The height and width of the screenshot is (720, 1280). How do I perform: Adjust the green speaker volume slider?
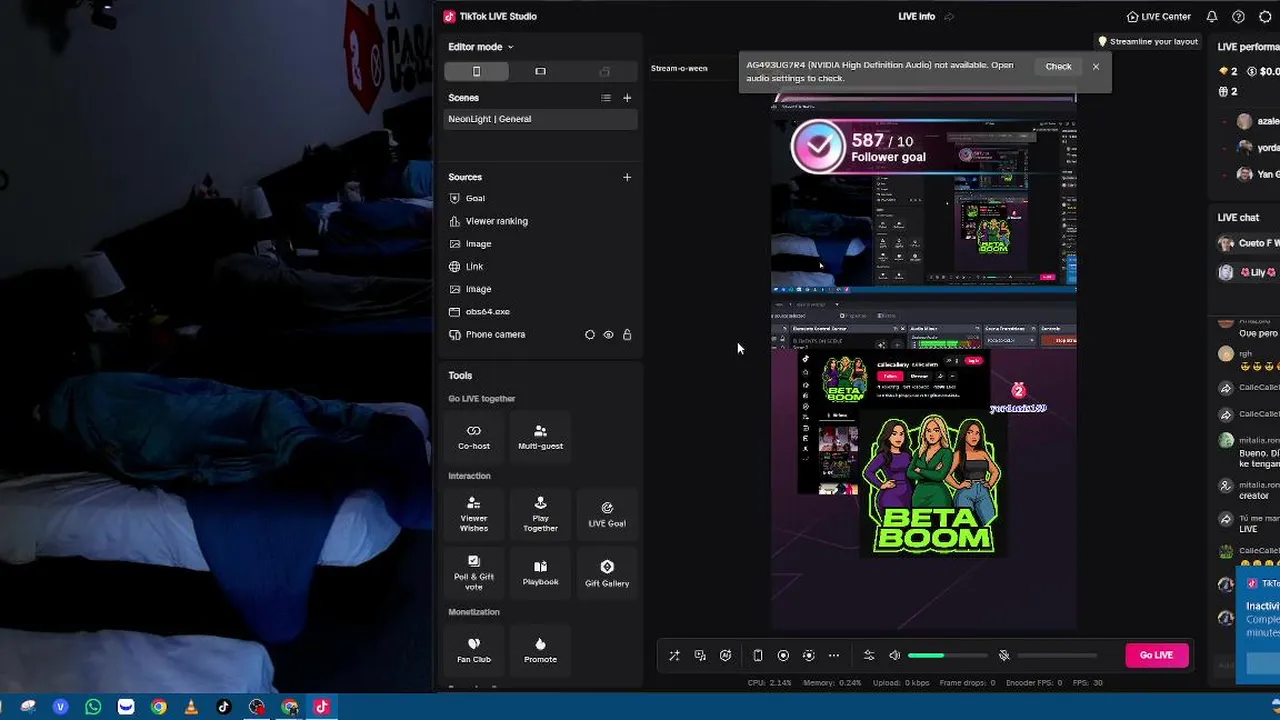tap(947, 656)
